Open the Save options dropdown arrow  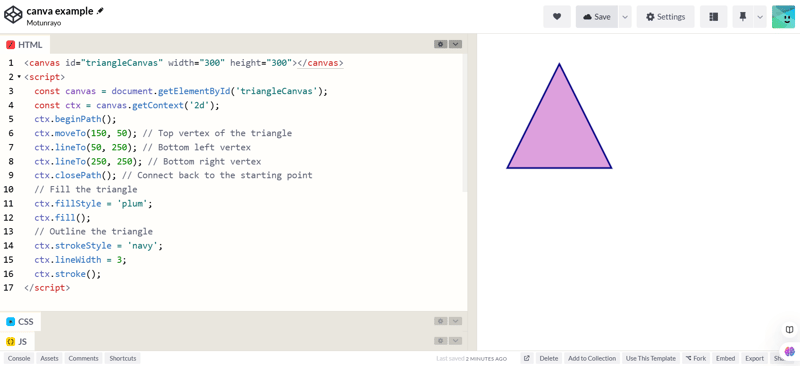tap(625, 17)
